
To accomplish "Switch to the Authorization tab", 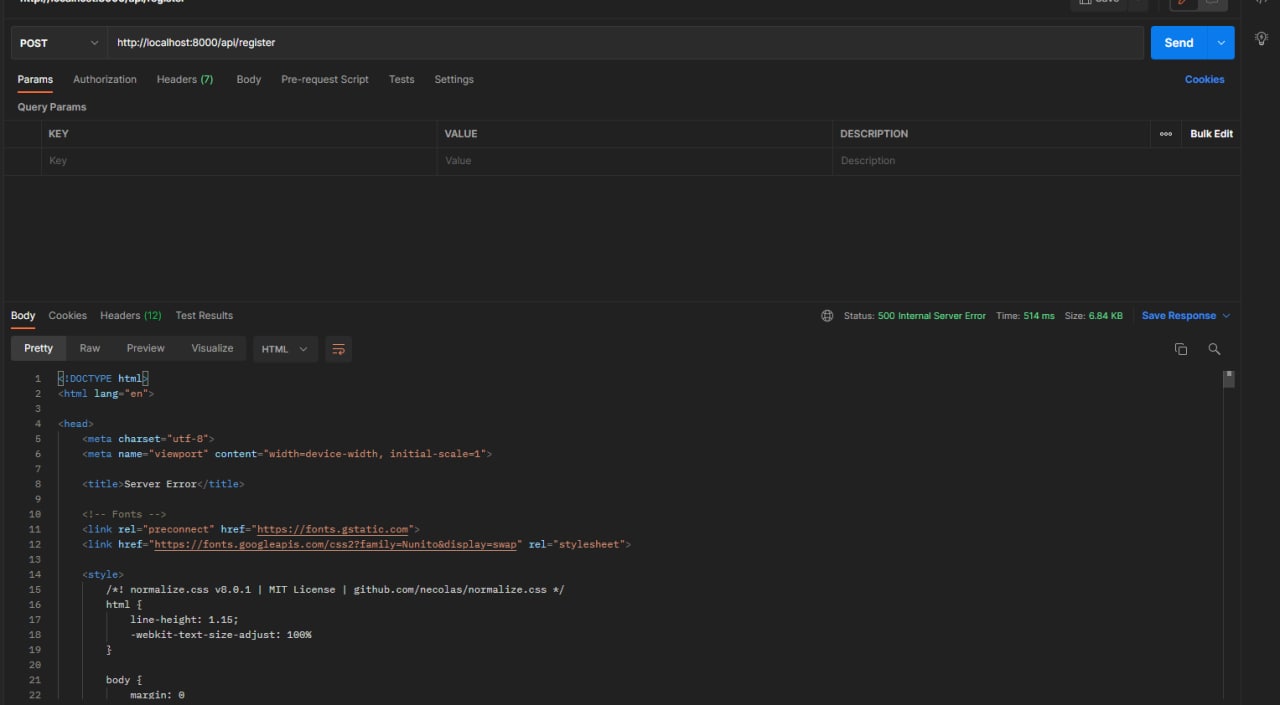I will click(x=104, y=80).
